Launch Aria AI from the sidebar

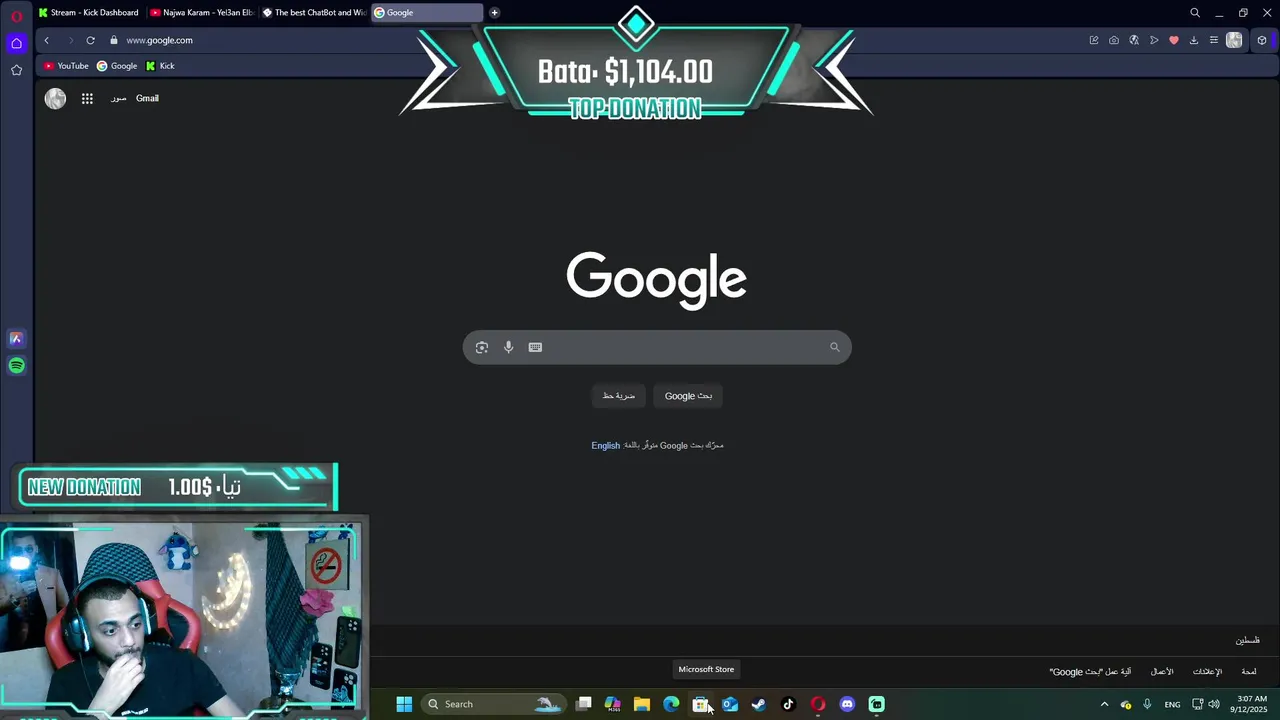[16, 339]
